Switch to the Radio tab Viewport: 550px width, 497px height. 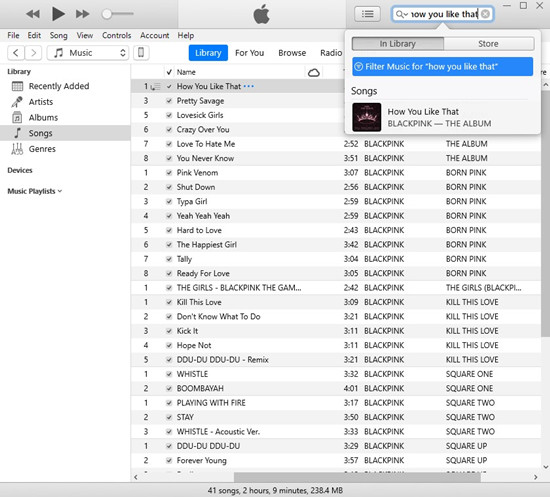pyautogui.click(x=331, y=53)
